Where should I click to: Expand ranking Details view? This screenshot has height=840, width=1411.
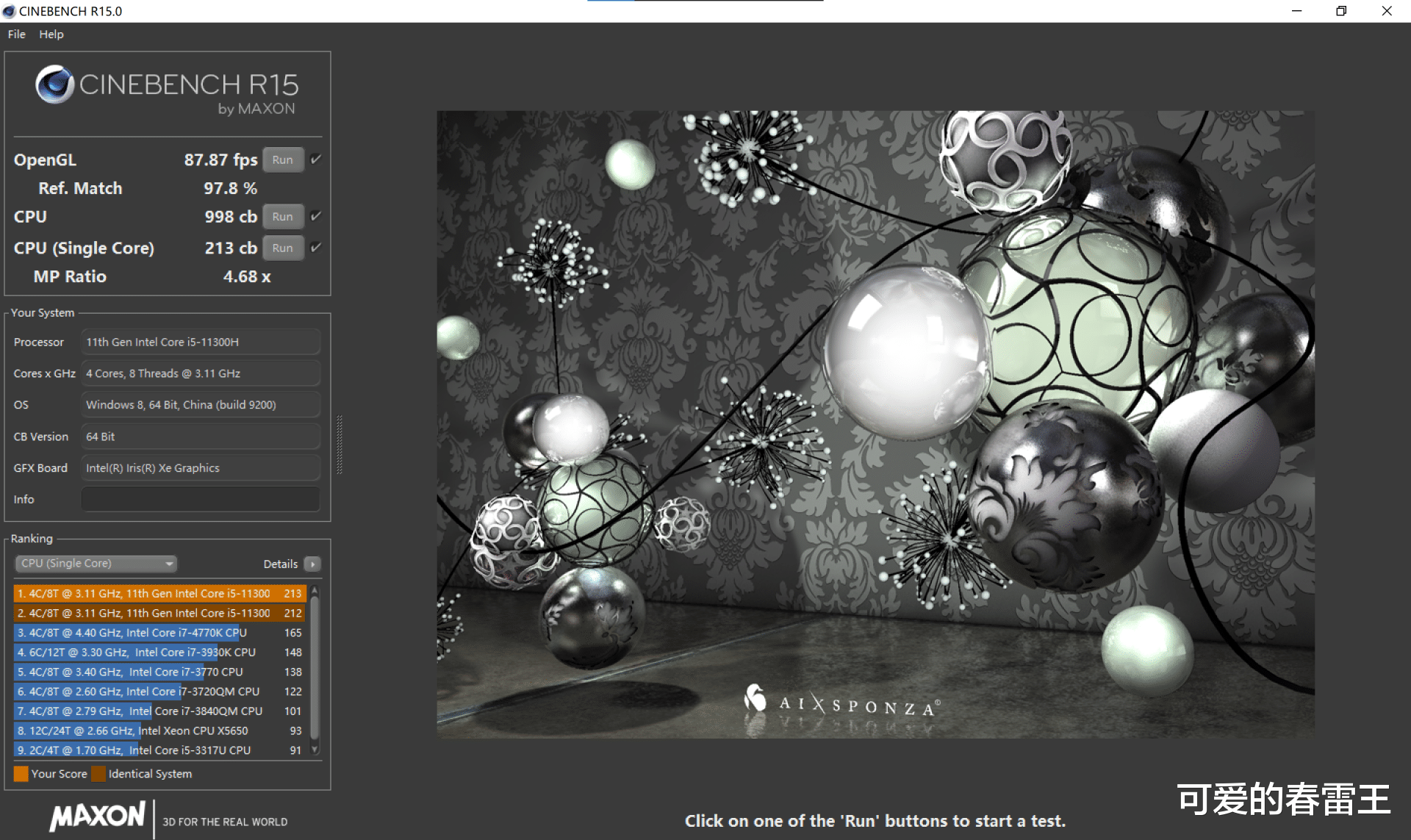click(281, 564)
